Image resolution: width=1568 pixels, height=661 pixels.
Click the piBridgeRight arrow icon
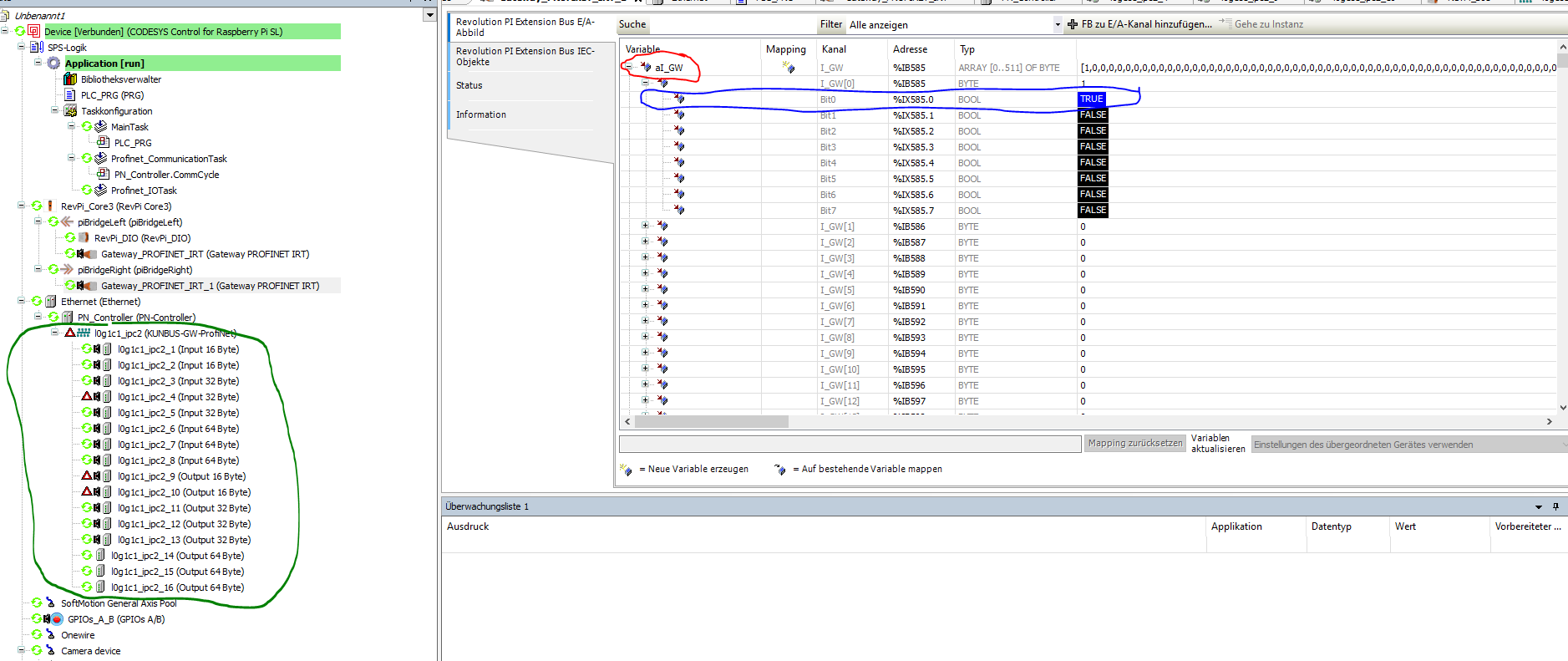67,270
